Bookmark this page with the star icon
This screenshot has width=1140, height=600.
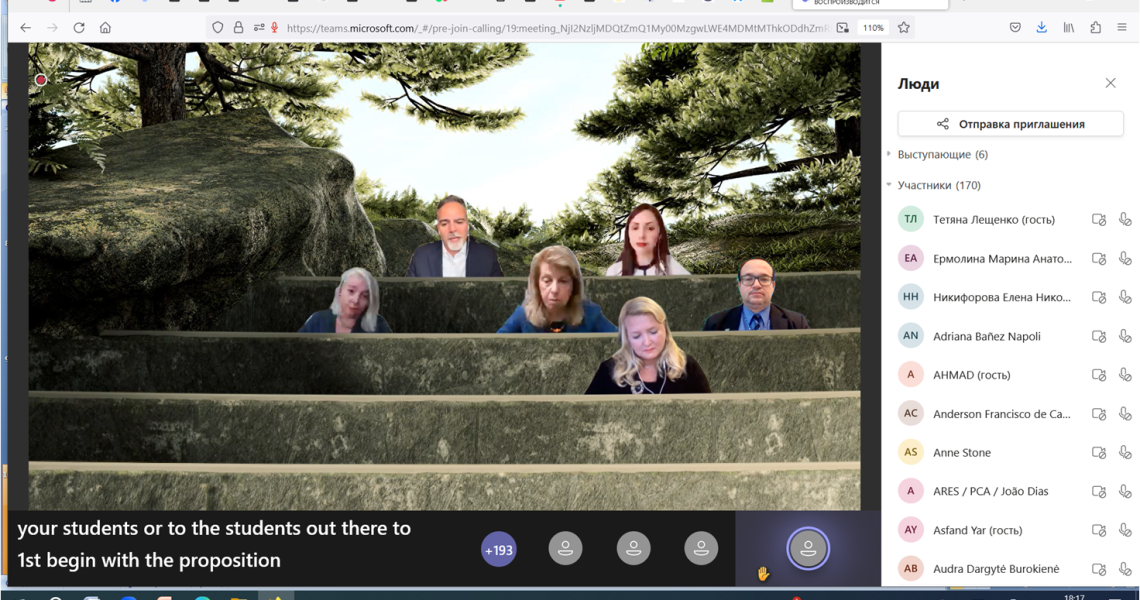(904, 28)
